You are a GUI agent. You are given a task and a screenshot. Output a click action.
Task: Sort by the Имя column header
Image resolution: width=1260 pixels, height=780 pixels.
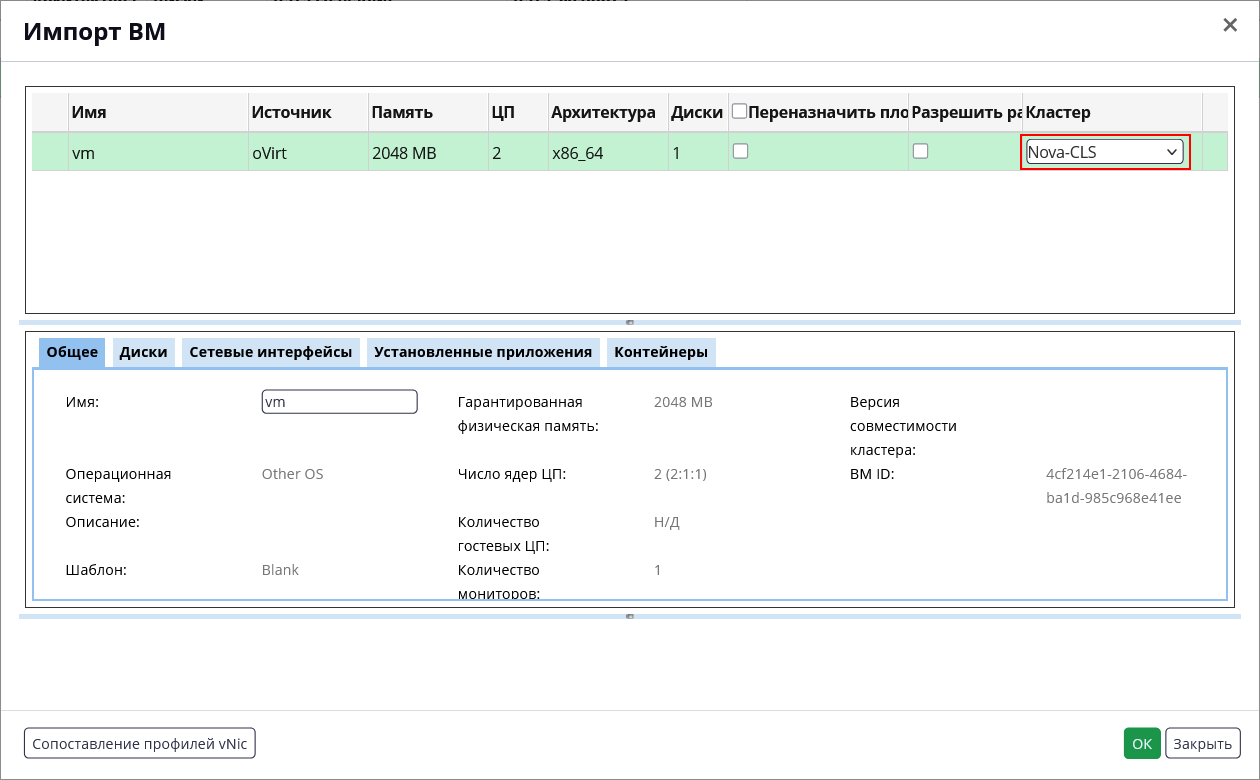(158, 112)
